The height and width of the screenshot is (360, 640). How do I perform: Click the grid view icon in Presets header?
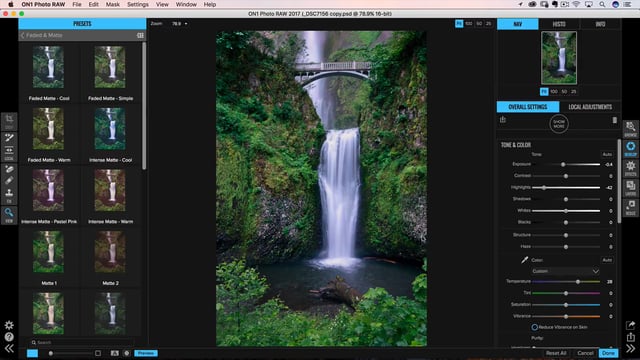[140, 36]
